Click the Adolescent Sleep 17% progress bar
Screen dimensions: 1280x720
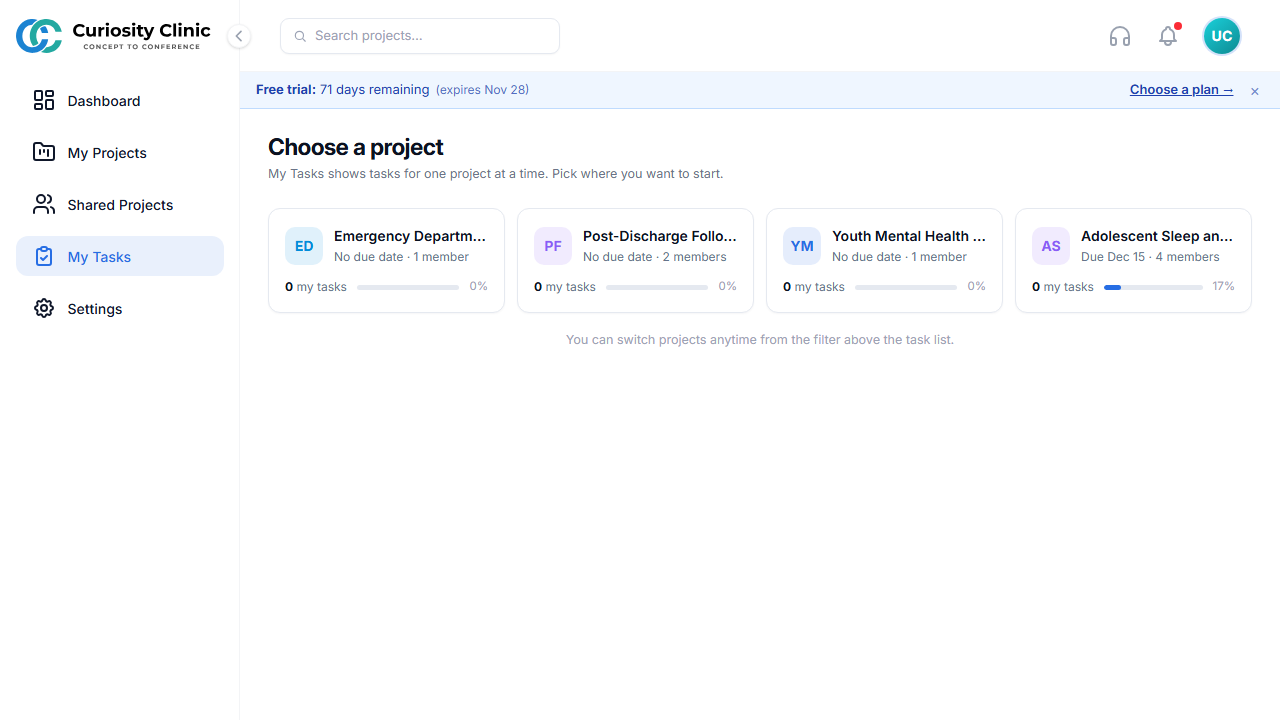coord(1153,287)
